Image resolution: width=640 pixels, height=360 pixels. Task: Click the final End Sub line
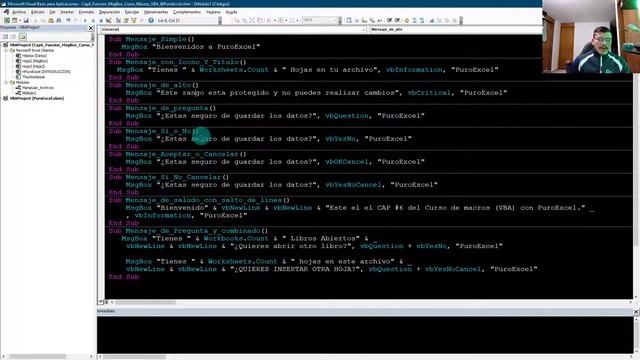(x=124, y=277)
